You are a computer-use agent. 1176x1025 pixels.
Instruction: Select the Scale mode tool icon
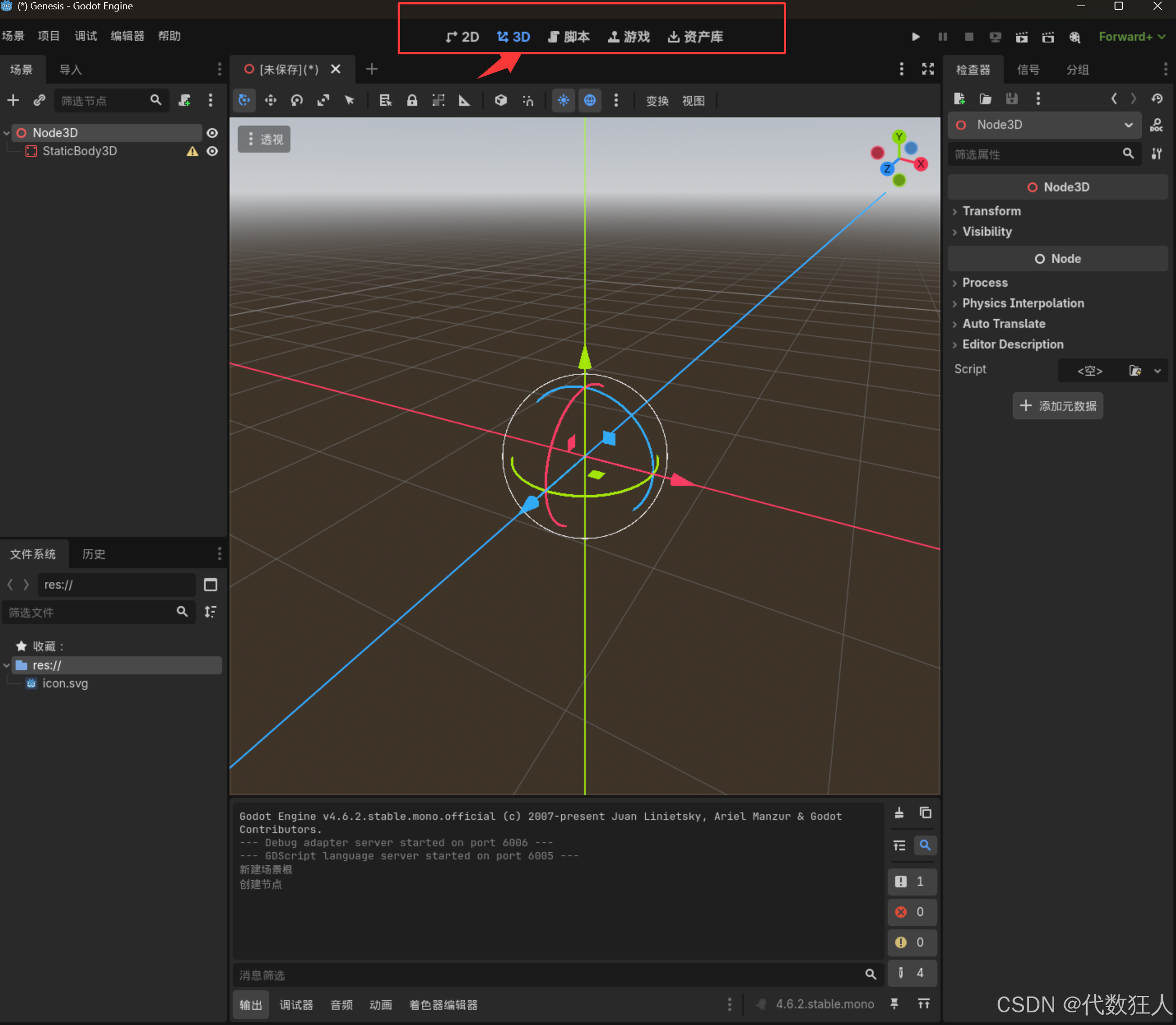click(x=323, y=101)
